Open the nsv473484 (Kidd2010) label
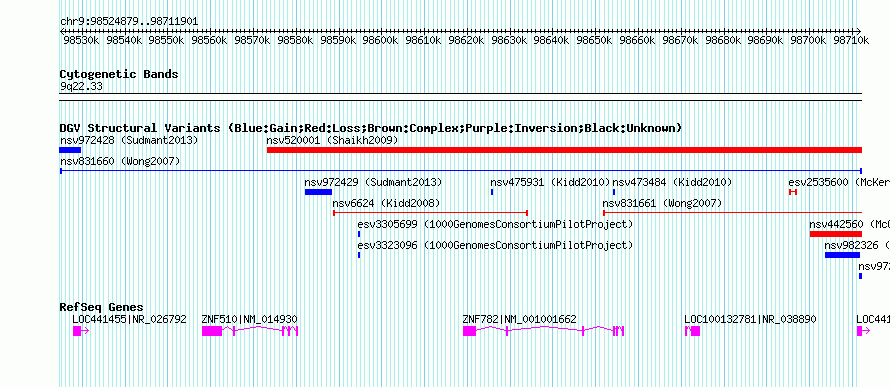The image size is (890, 387). tap(672, 183)
